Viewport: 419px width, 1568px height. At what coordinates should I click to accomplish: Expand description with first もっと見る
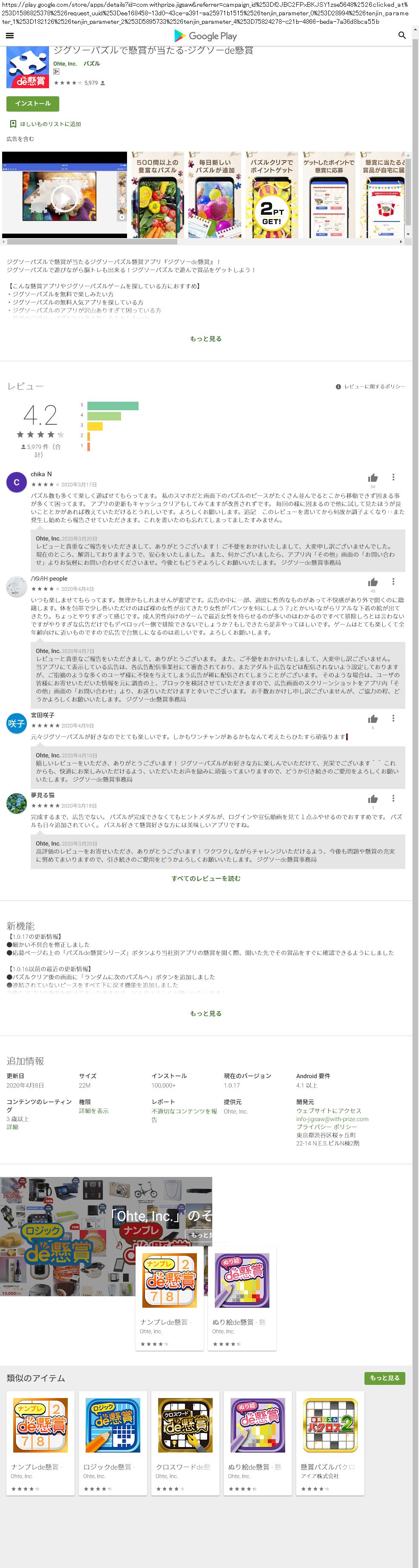[206, 339]
